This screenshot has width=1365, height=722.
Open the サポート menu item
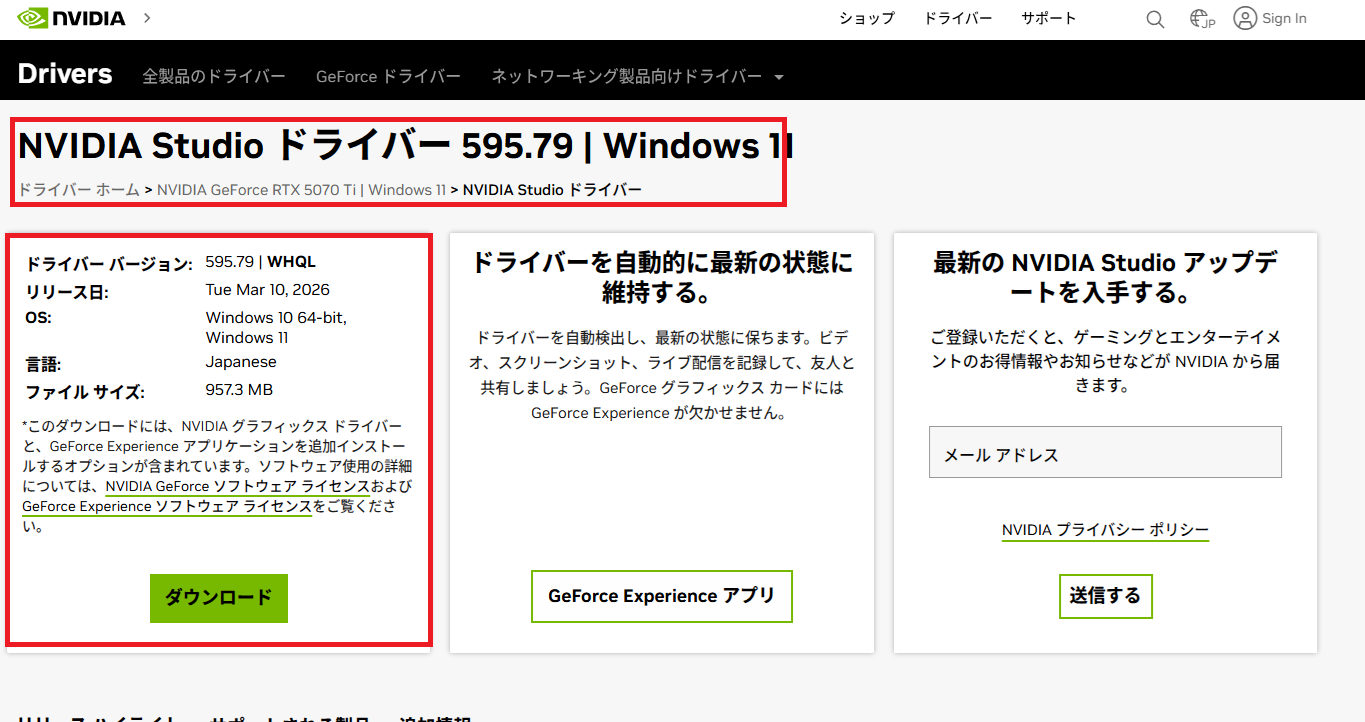coord(1048,18)
